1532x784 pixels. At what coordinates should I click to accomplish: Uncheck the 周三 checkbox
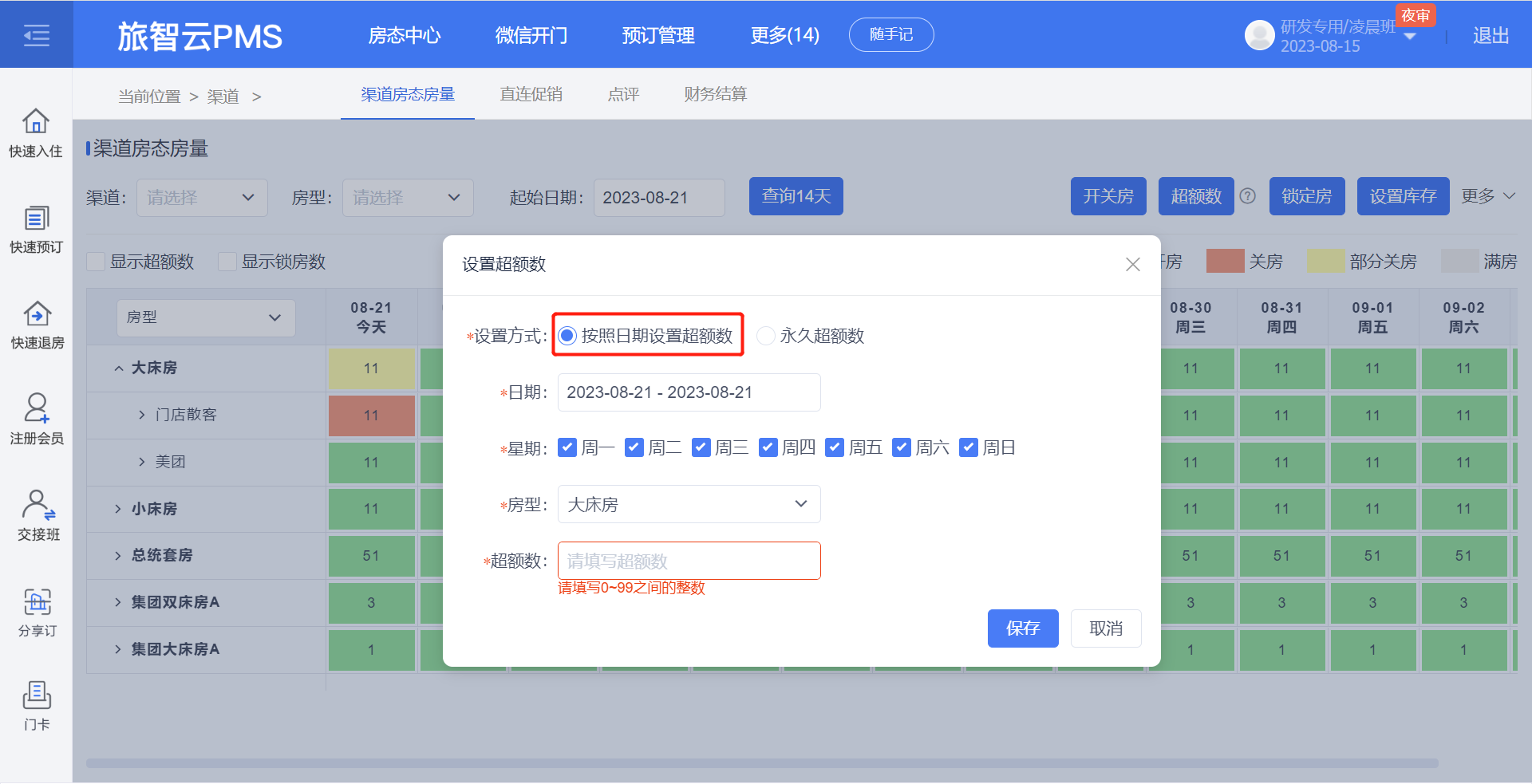pyautogui.click(x=701, y=447)
